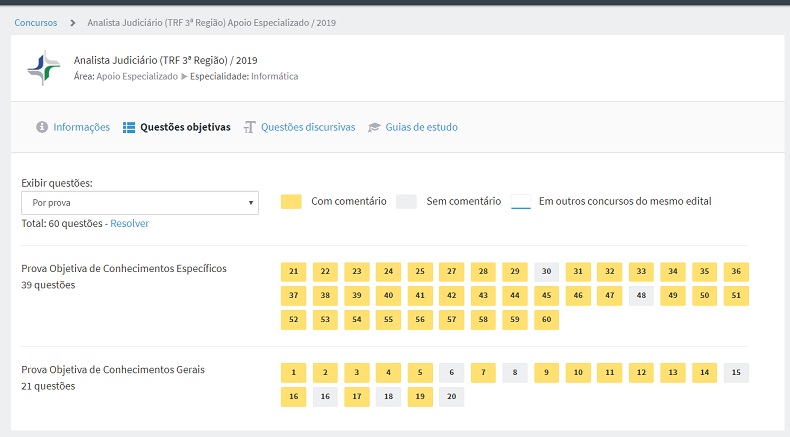Screen dimensions: 790x437
Task: Open the Guias de estudo tab
Action: coord(421,127)
